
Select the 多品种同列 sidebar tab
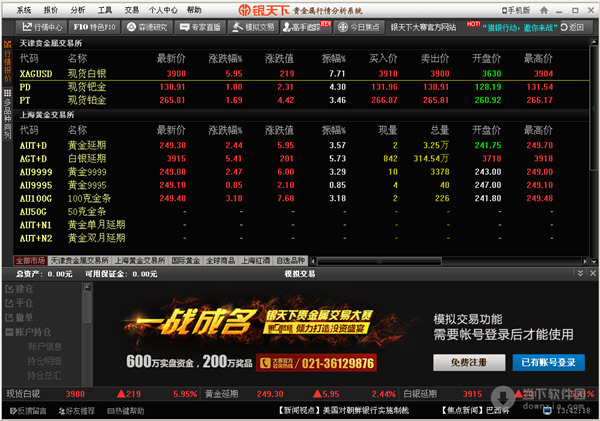coord(7,114)
